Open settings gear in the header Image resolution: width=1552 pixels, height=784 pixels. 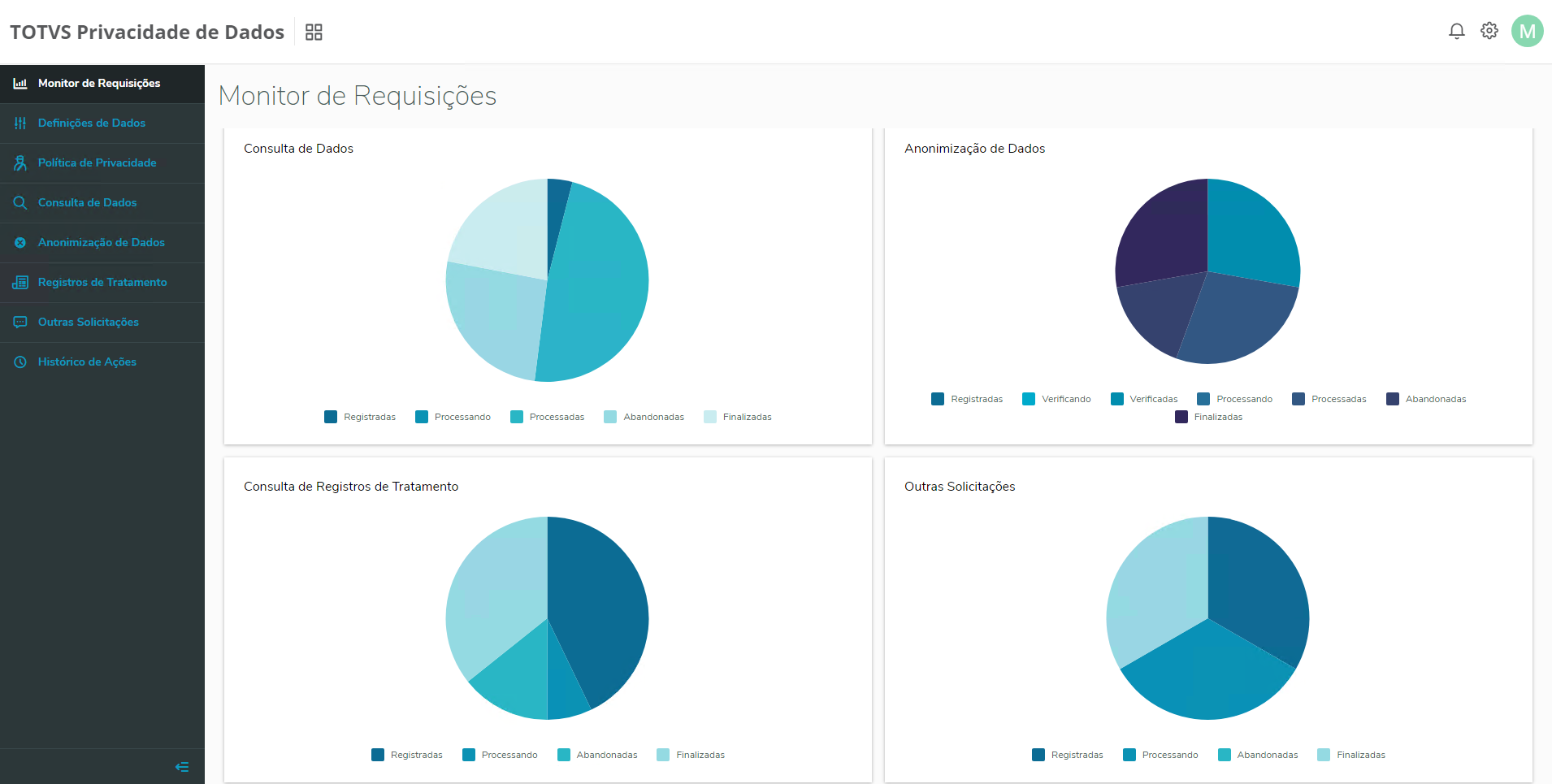coord(1489,31)
